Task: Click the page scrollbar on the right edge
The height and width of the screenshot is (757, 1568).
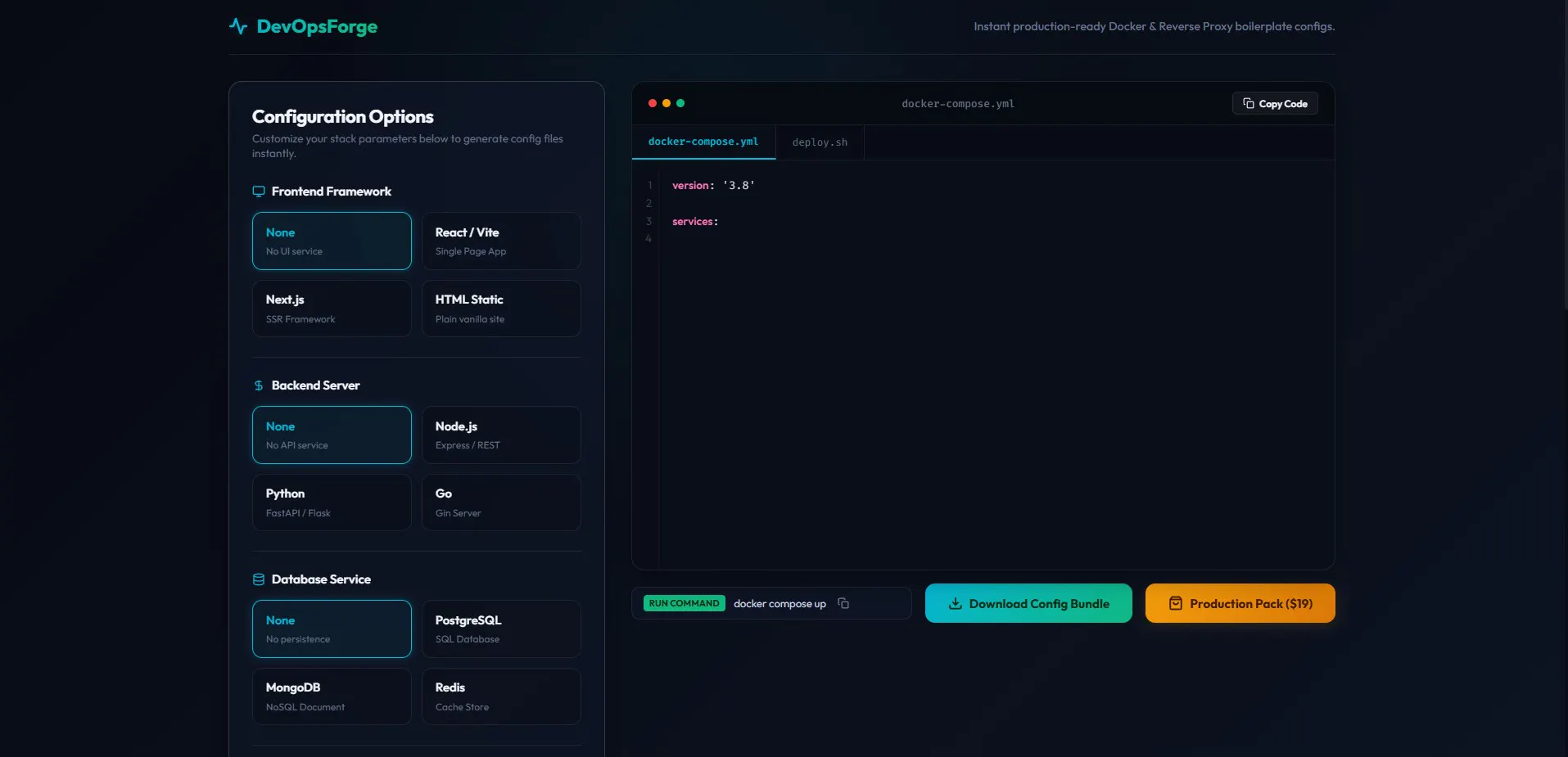Action: click(x=1565, y=155)
